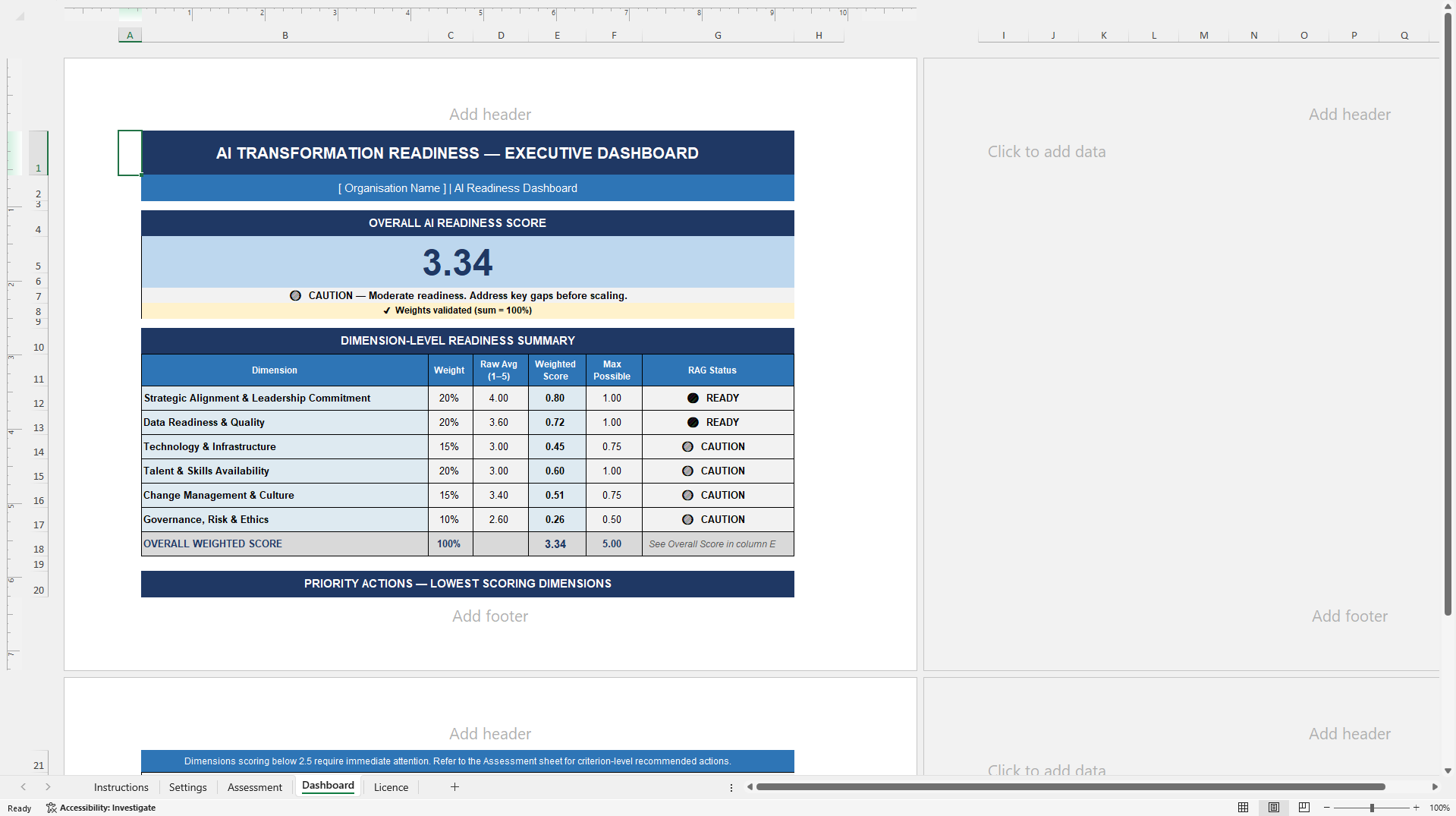Image resolution: width=1456 pixels, height=816 pixels.
Task: Click the RAG Status column heading
Action: pyautogui.click(x=718, y=370)
